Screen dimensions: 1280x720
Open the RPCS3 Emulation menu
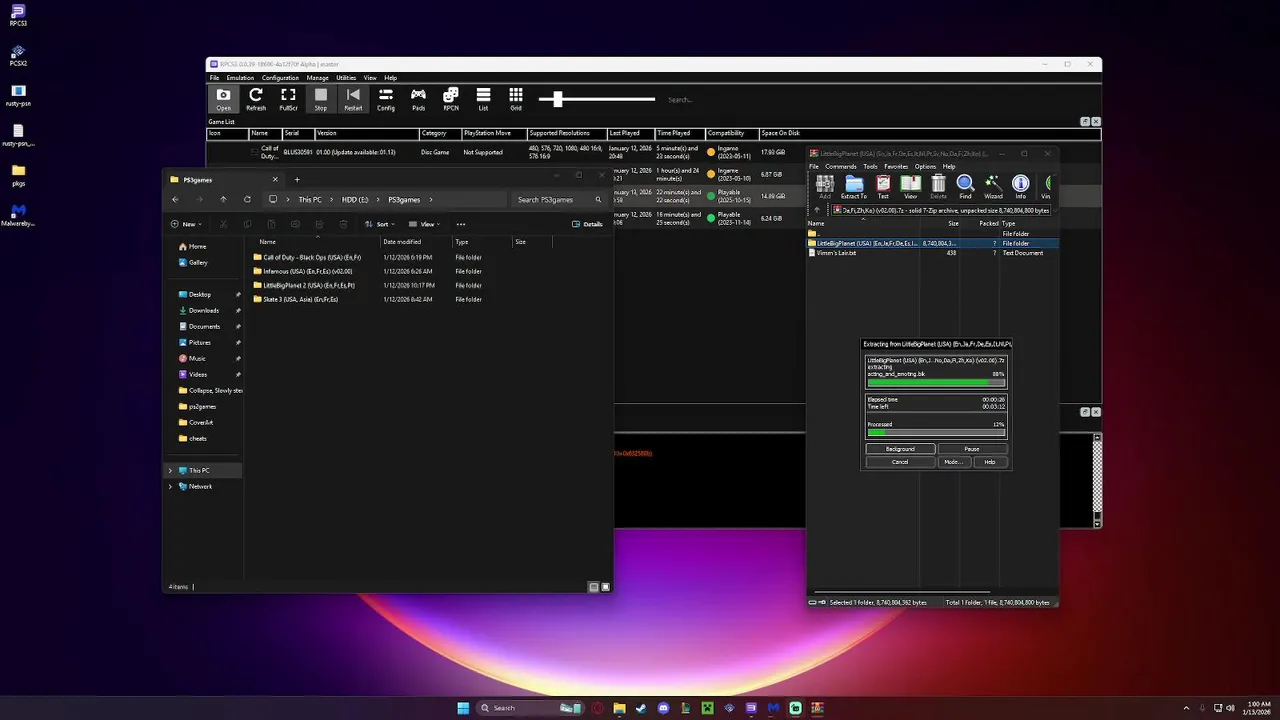[x=240, y=78]
